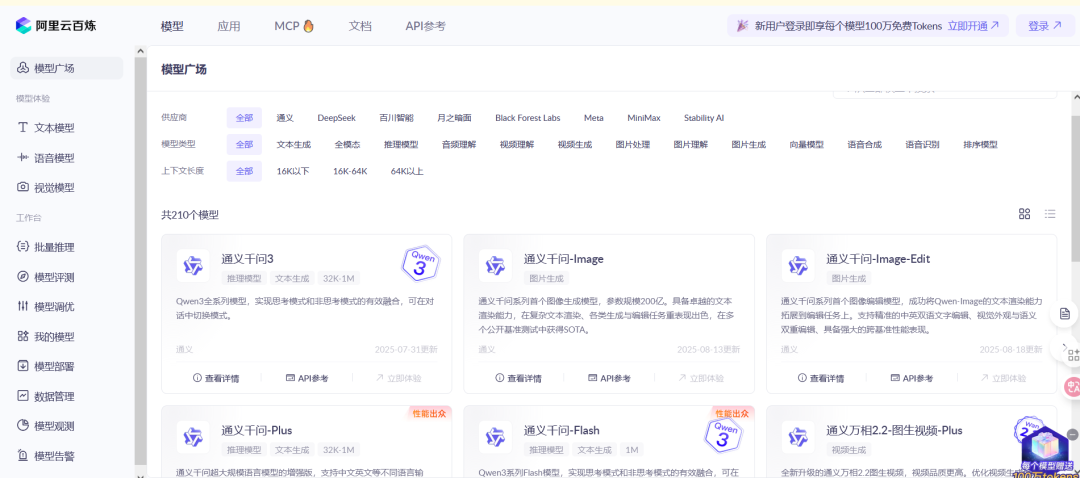The height and width of the screenshot is (478, 1080).
Task: Filter supplier by Stability AI
Action: tap(704, 118)
